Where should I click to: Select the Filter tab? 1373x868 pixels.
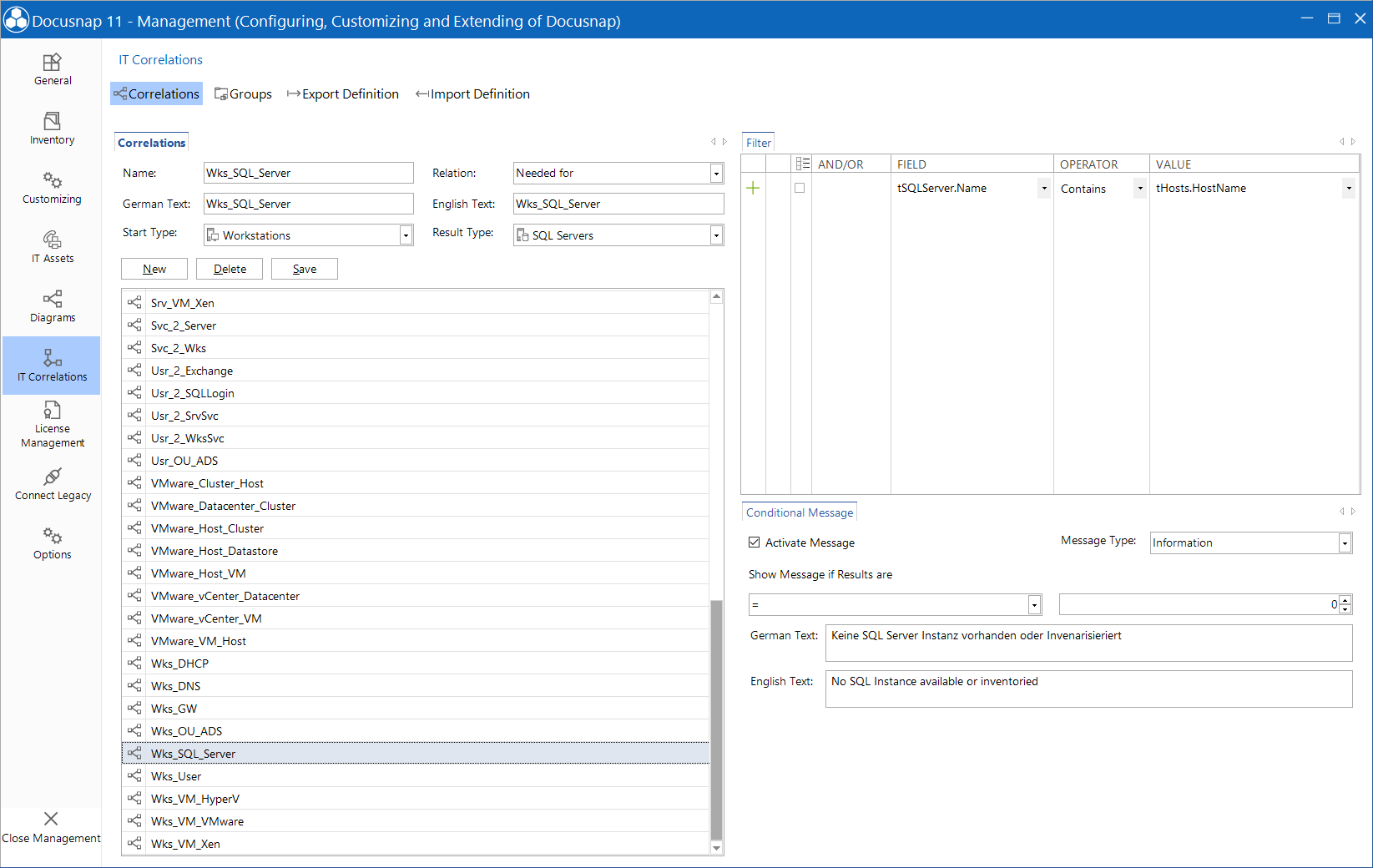coord(758,142)
